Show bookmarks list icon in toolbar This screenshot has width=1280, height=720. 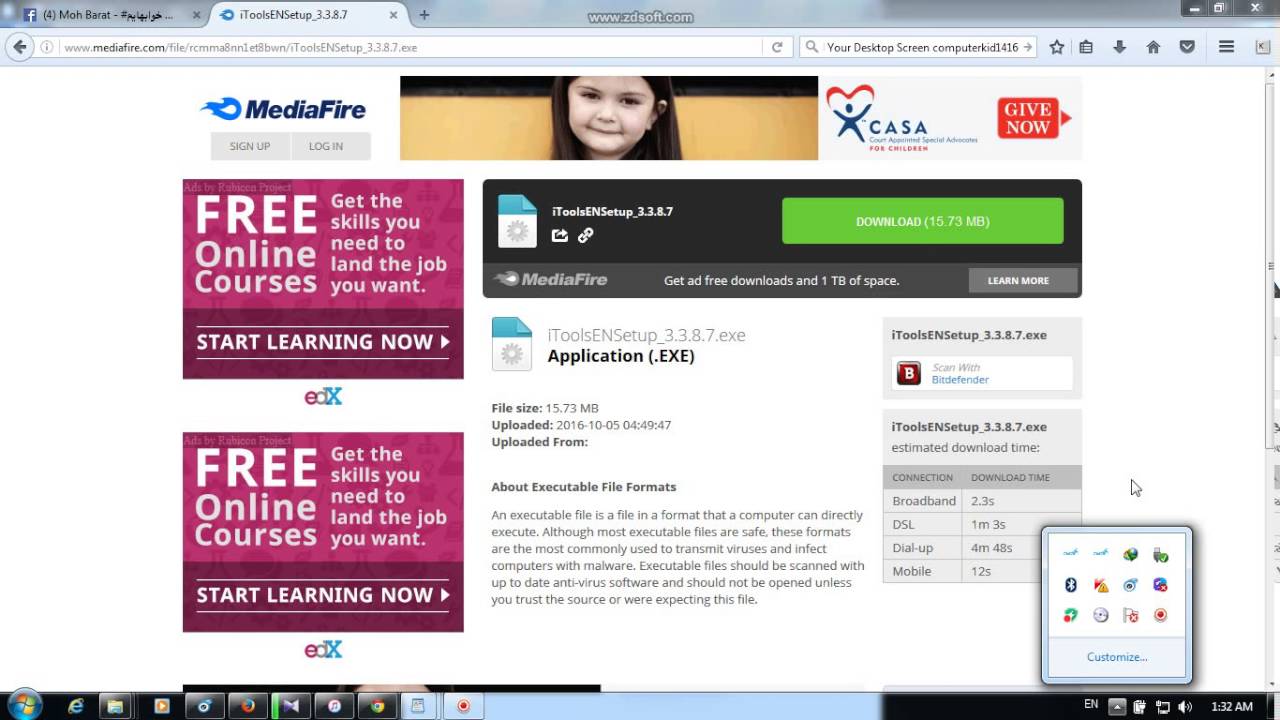pyautogui.click(x=1086, y=47)
